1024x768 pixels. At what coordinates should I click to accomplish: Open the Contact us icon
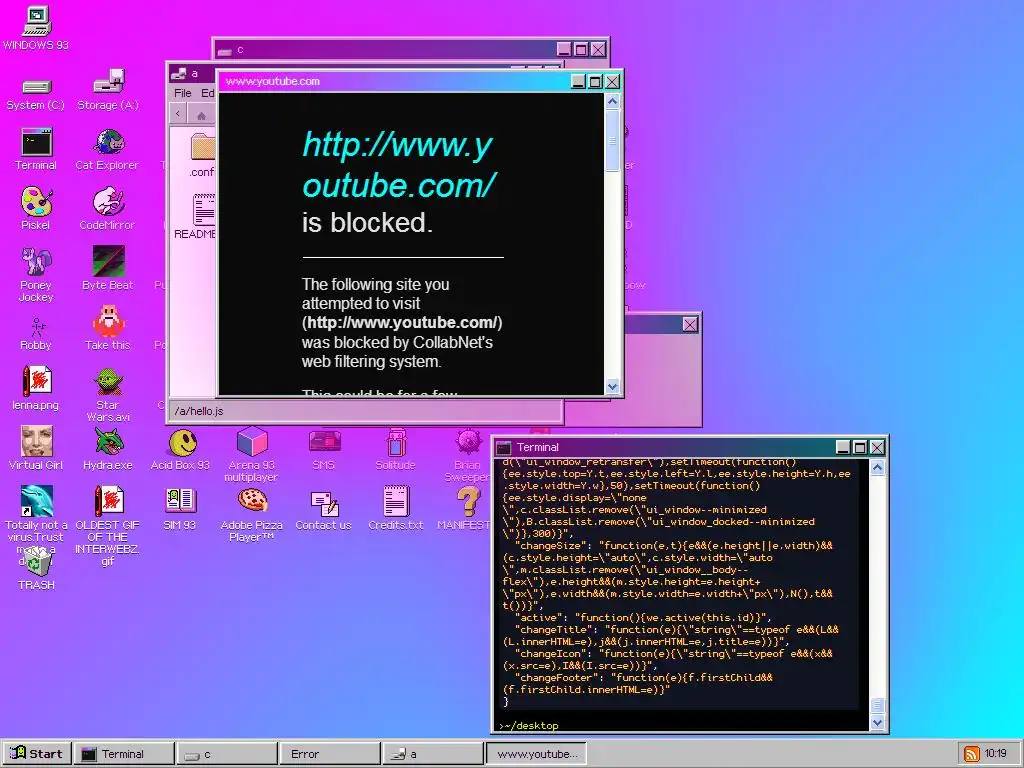point(324,510)
